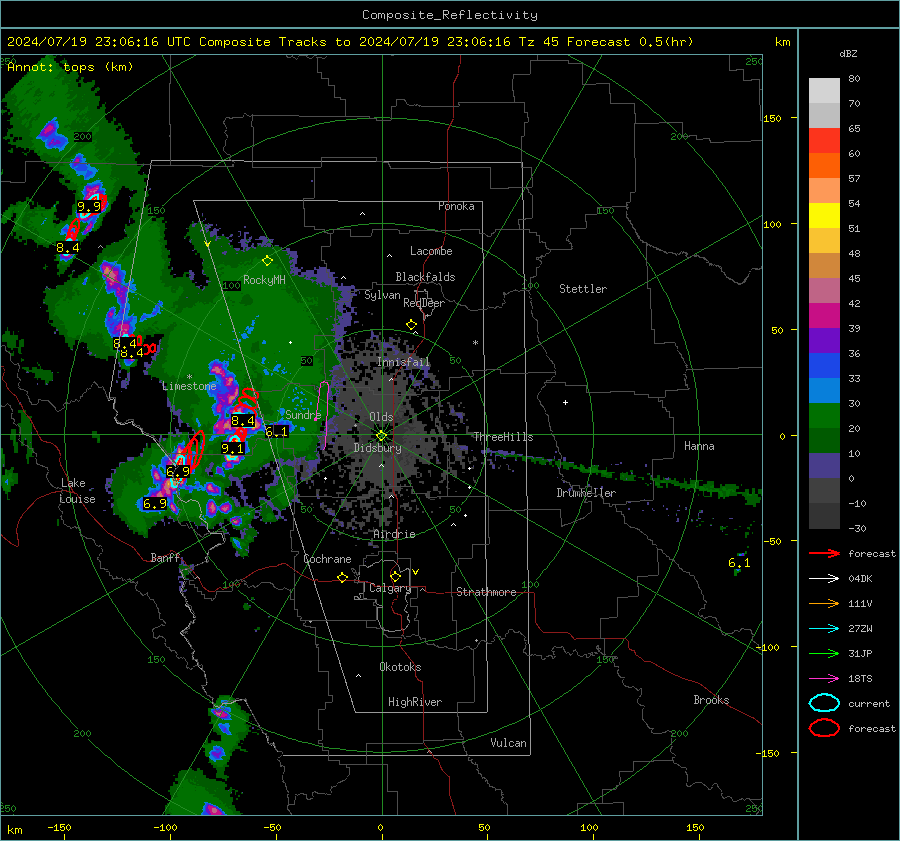Click the 6.1 storm top label near Hanna side
This screenshot has width=900, height=841.
point(739,563)
